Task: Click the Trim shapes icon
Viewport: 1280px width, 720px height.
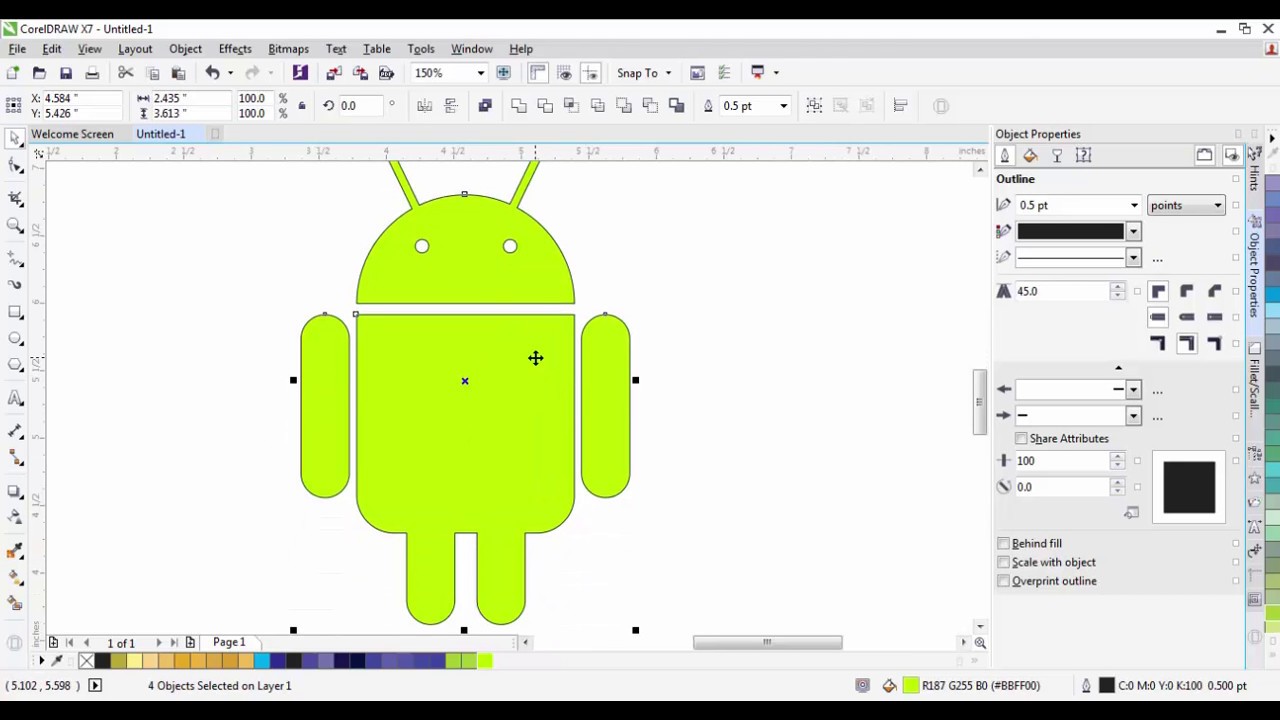Action: point(545,106)
